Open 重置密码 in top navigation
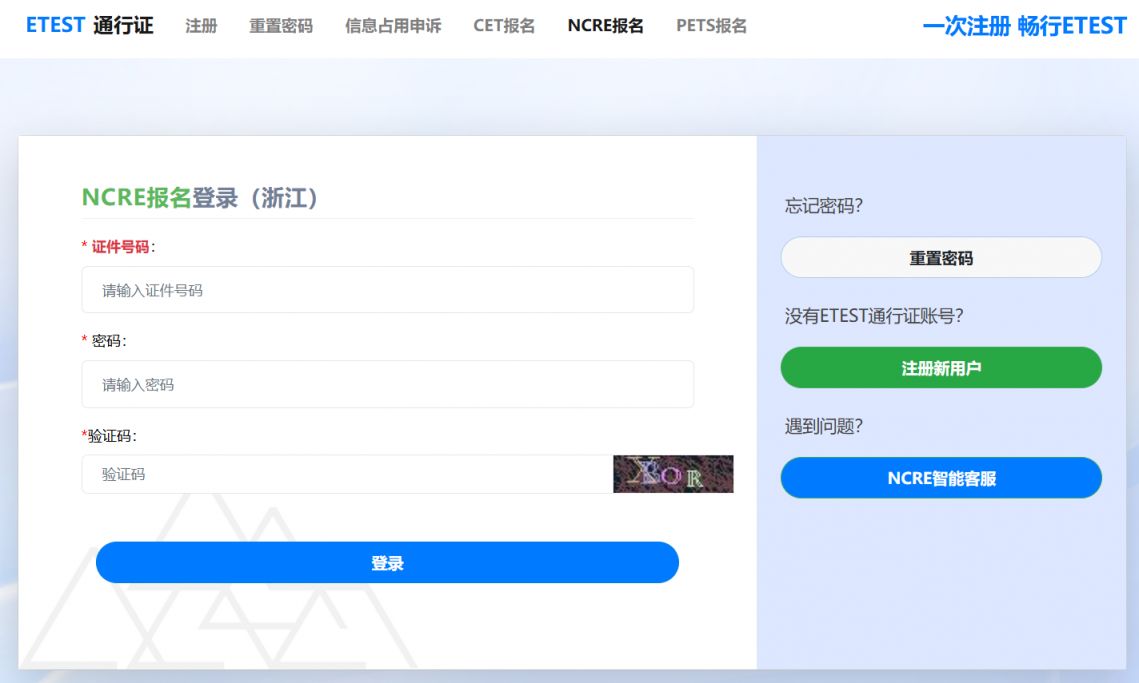The image size is (1139, 683). coord(281,26)
